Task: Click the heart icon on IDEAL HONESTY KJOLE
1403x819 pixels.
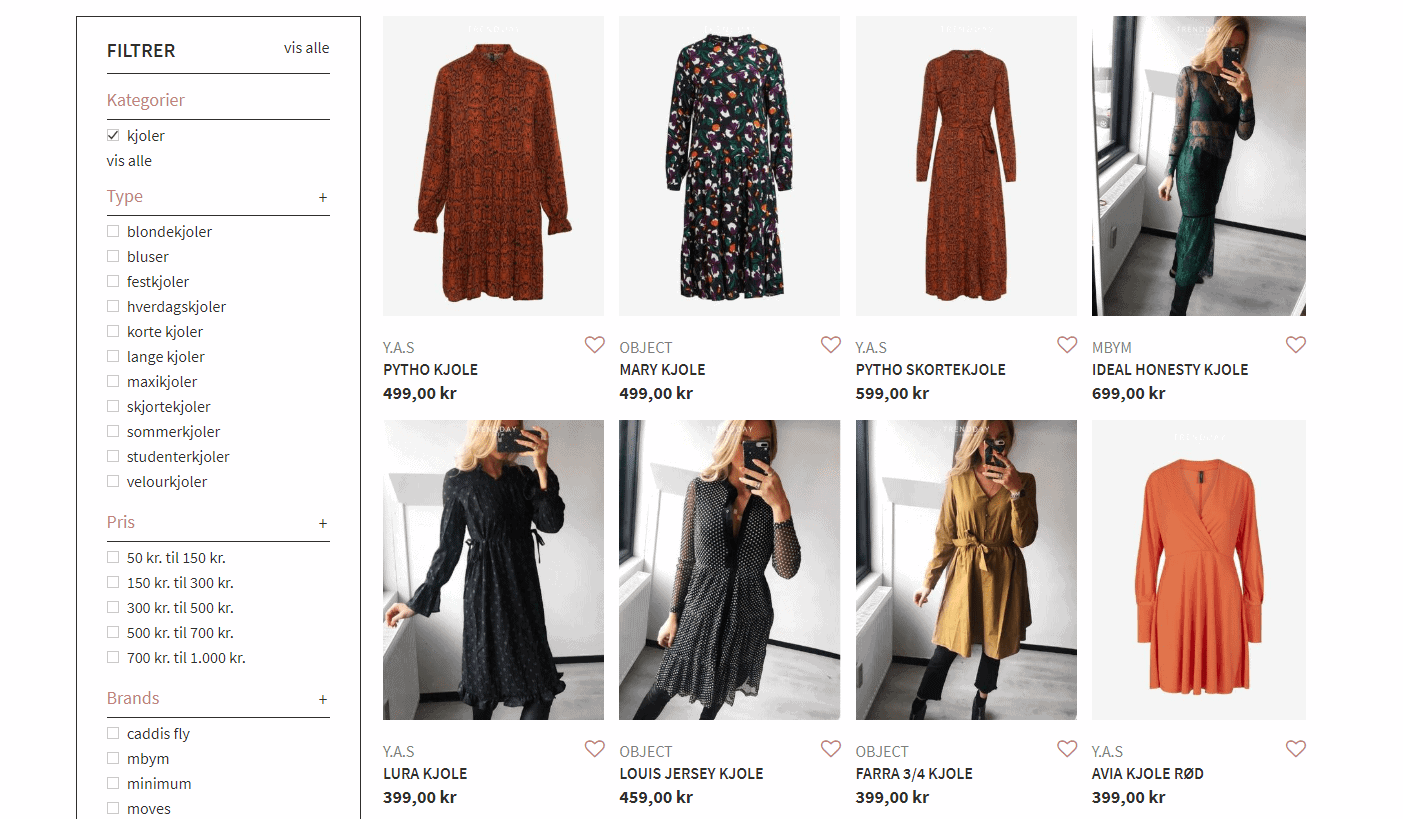Action: coord(1296,344)
